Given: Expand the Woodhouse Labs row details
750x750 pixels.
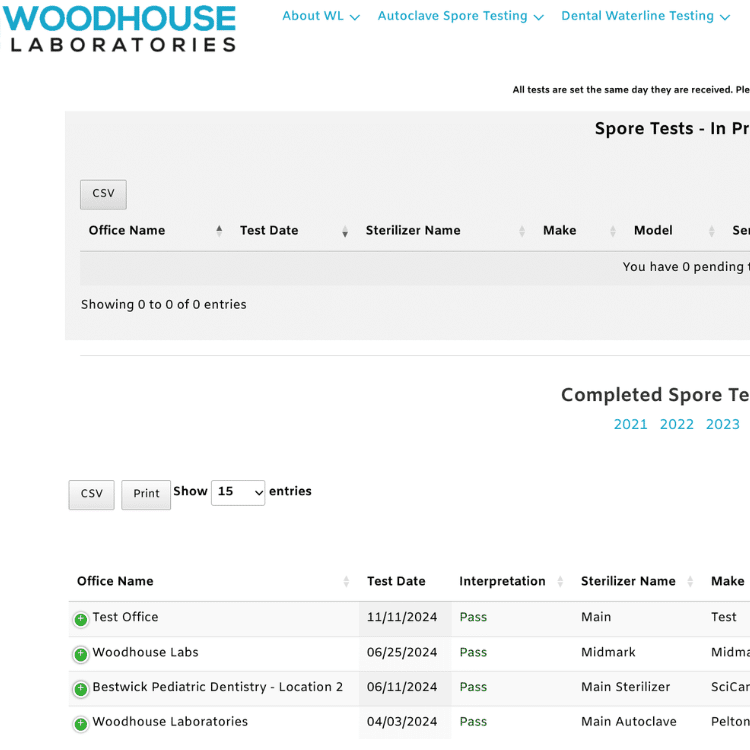Looking at the screenshot, I should (x=81, y=654).
